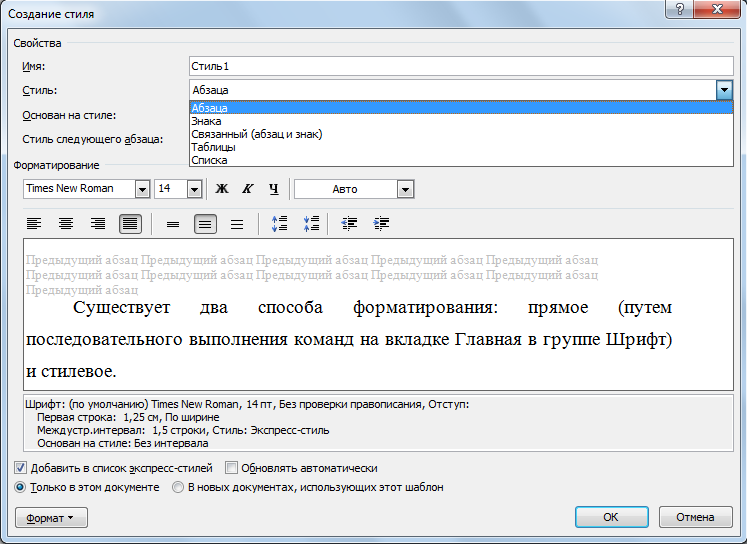747x544 pixels.
Task: Collapse the Стиль type dropdown arrow
Action: coord(724,90)
